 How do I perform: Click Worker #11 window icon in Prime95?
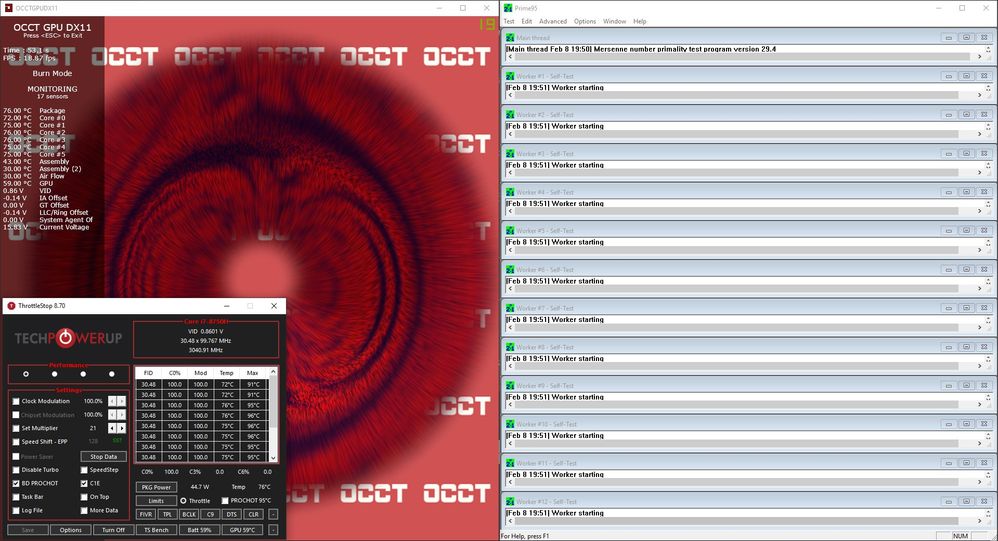[510, 463]
